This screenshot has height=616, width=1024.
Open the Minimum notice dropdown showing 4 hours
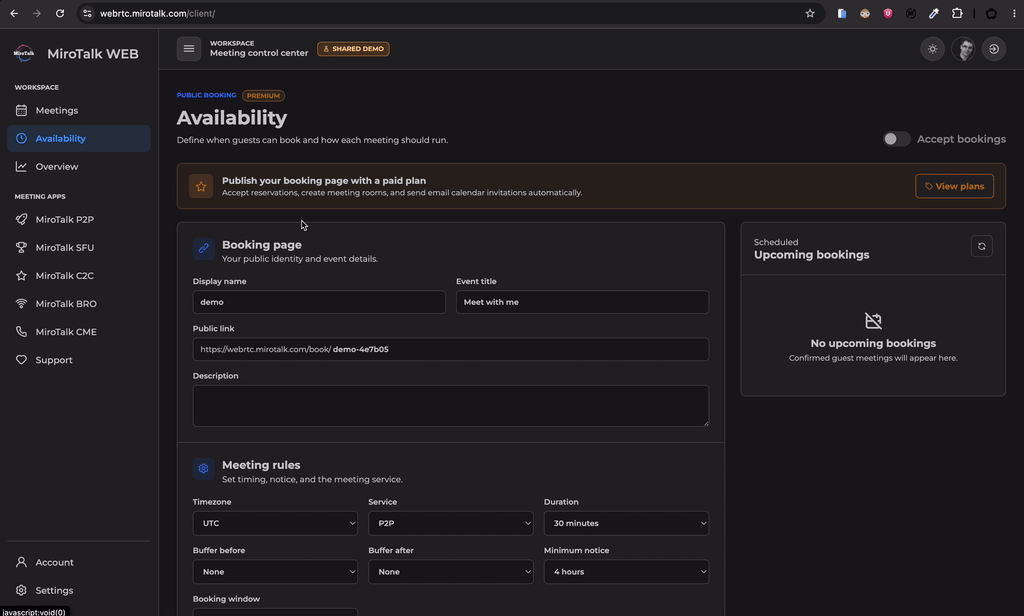tap(626, 572)
